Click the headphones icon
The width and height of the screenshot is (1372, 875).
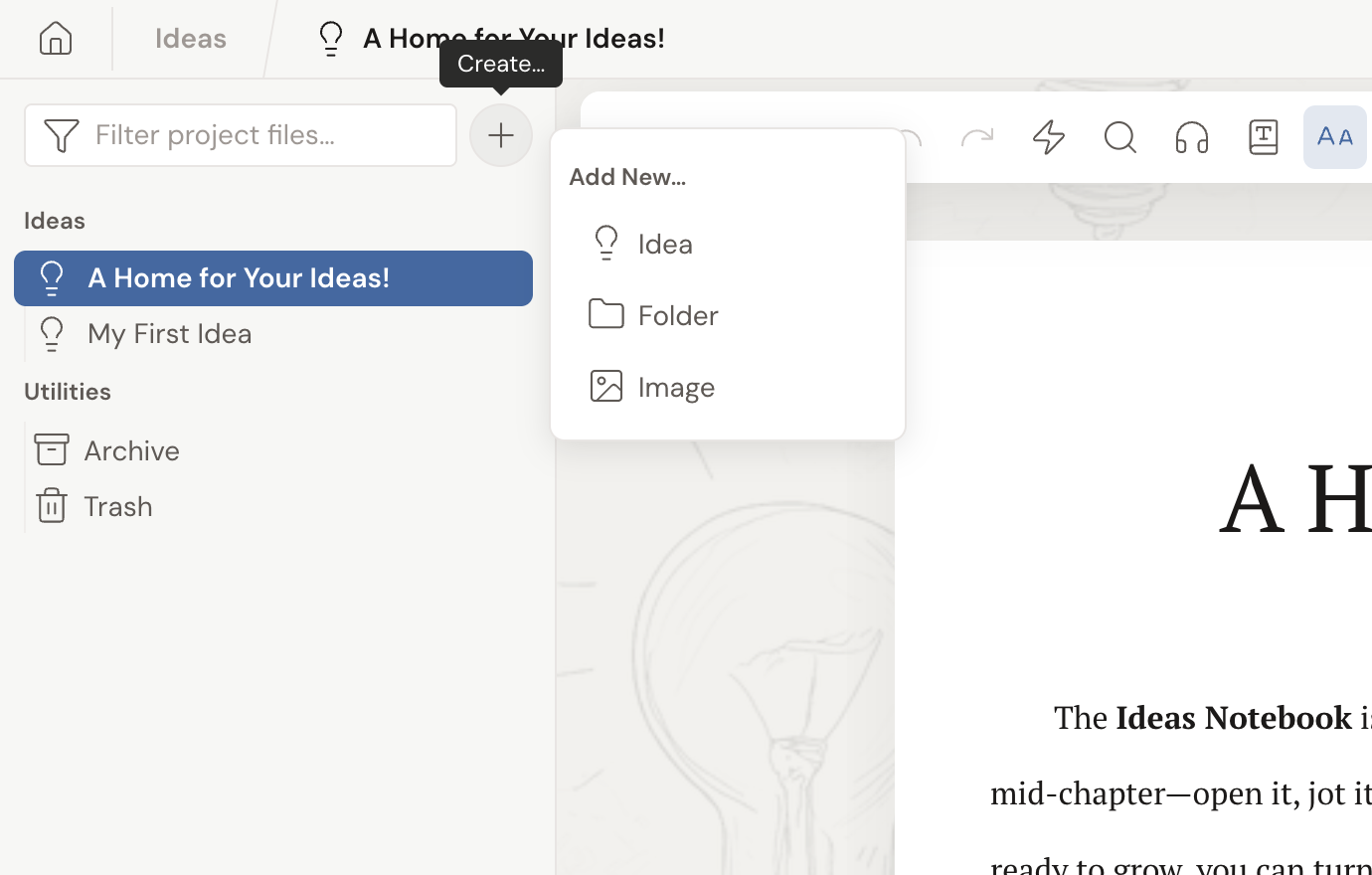(x=1192, y=137)
